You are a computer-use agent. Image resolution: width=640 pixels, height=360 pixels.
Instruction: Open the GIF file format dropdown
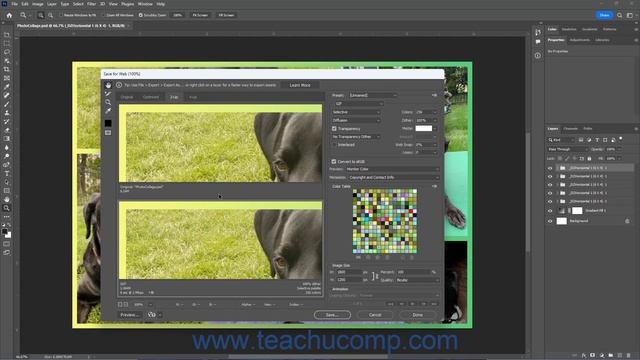[358, 104]
